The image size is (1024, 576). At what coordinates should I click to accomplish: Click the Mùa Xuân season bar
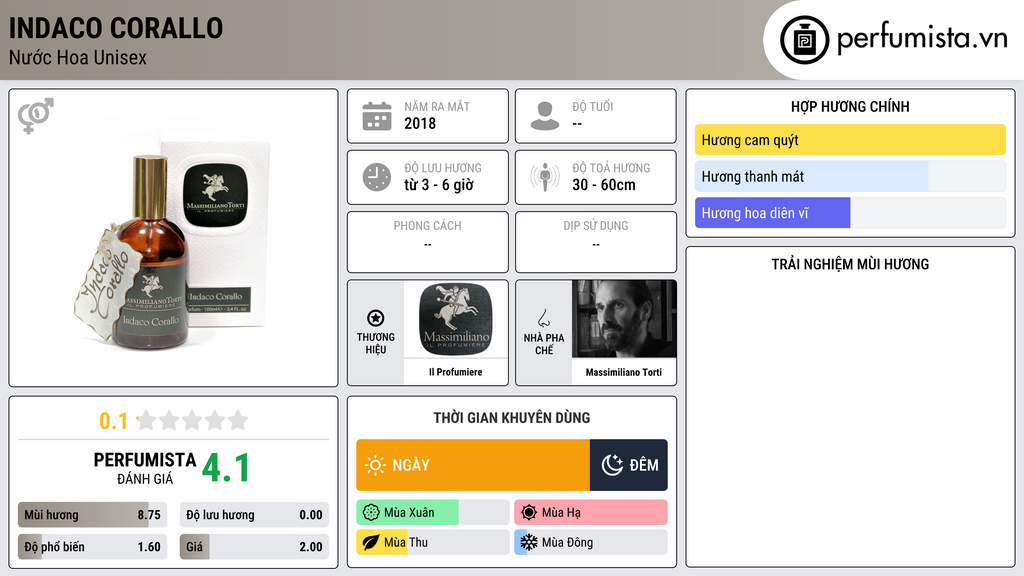point(433,513)
